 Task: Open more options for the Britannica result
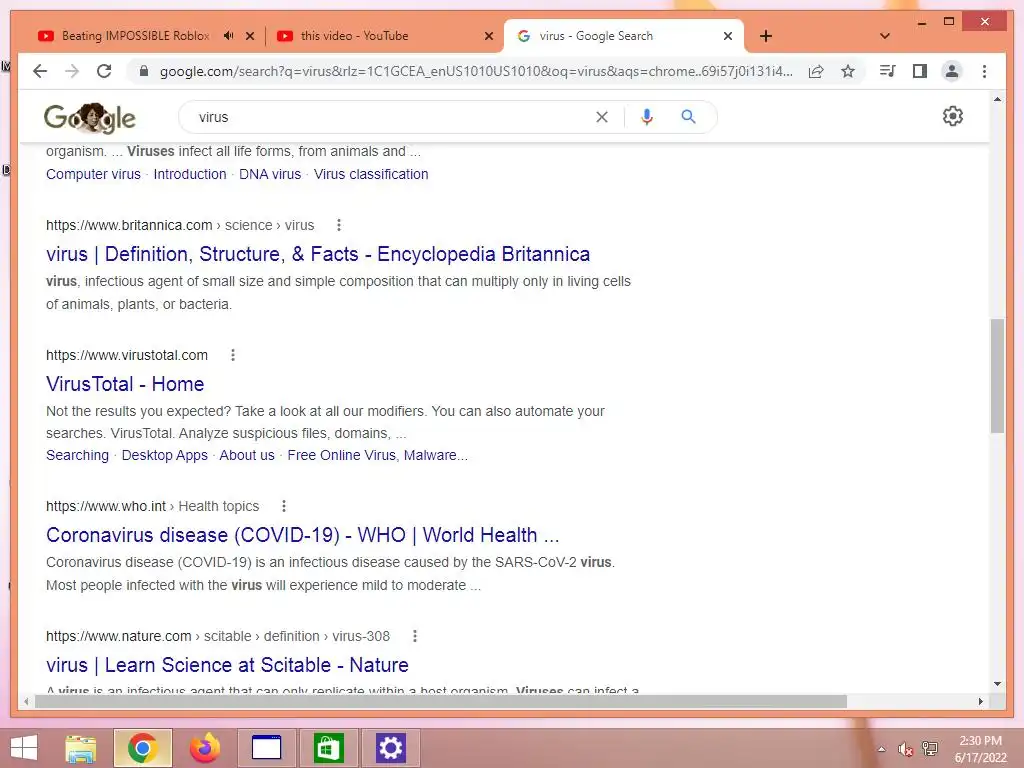coord(338,225)
